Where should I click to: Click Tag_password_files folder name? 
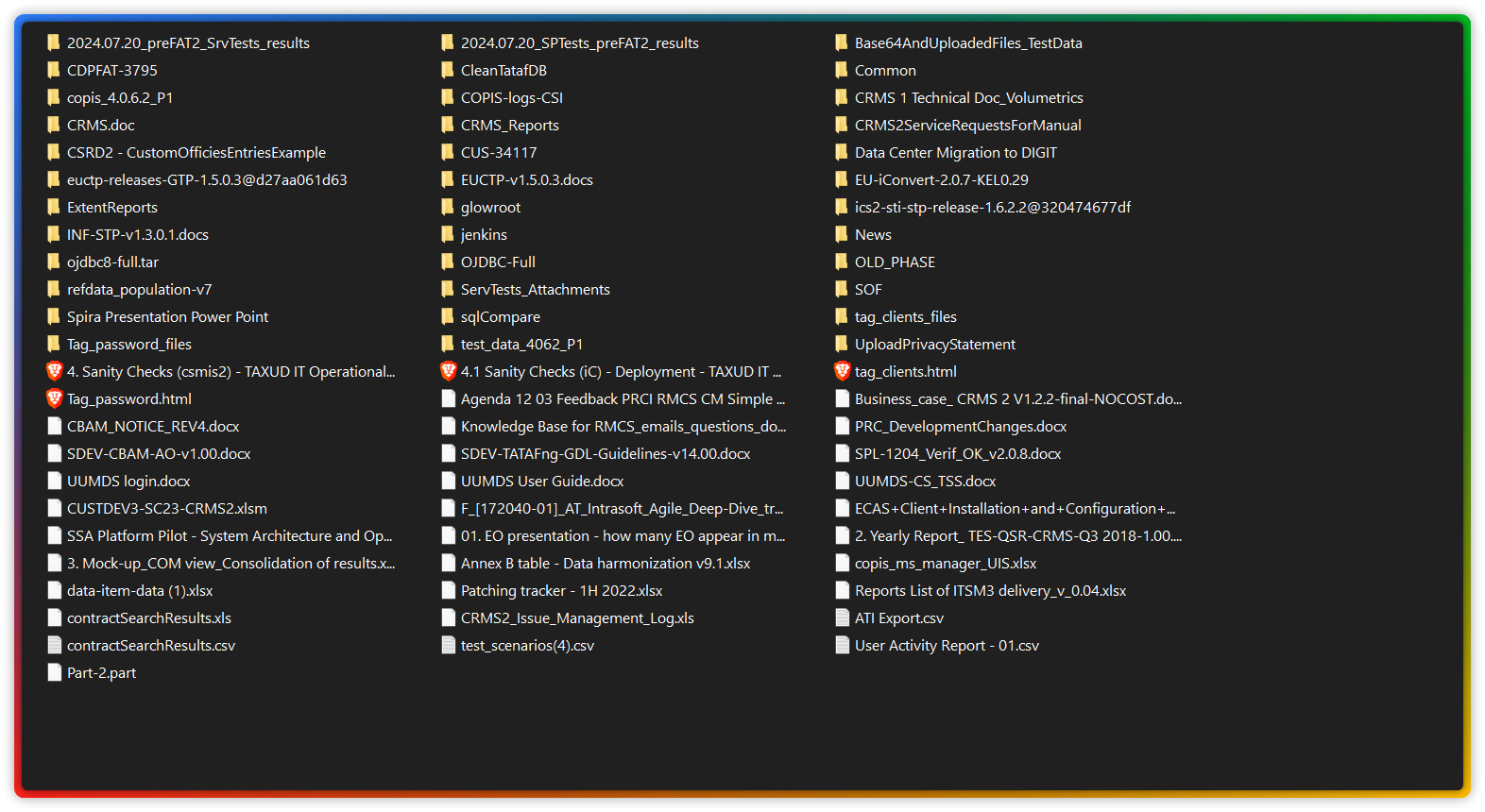tap(129, 345)
